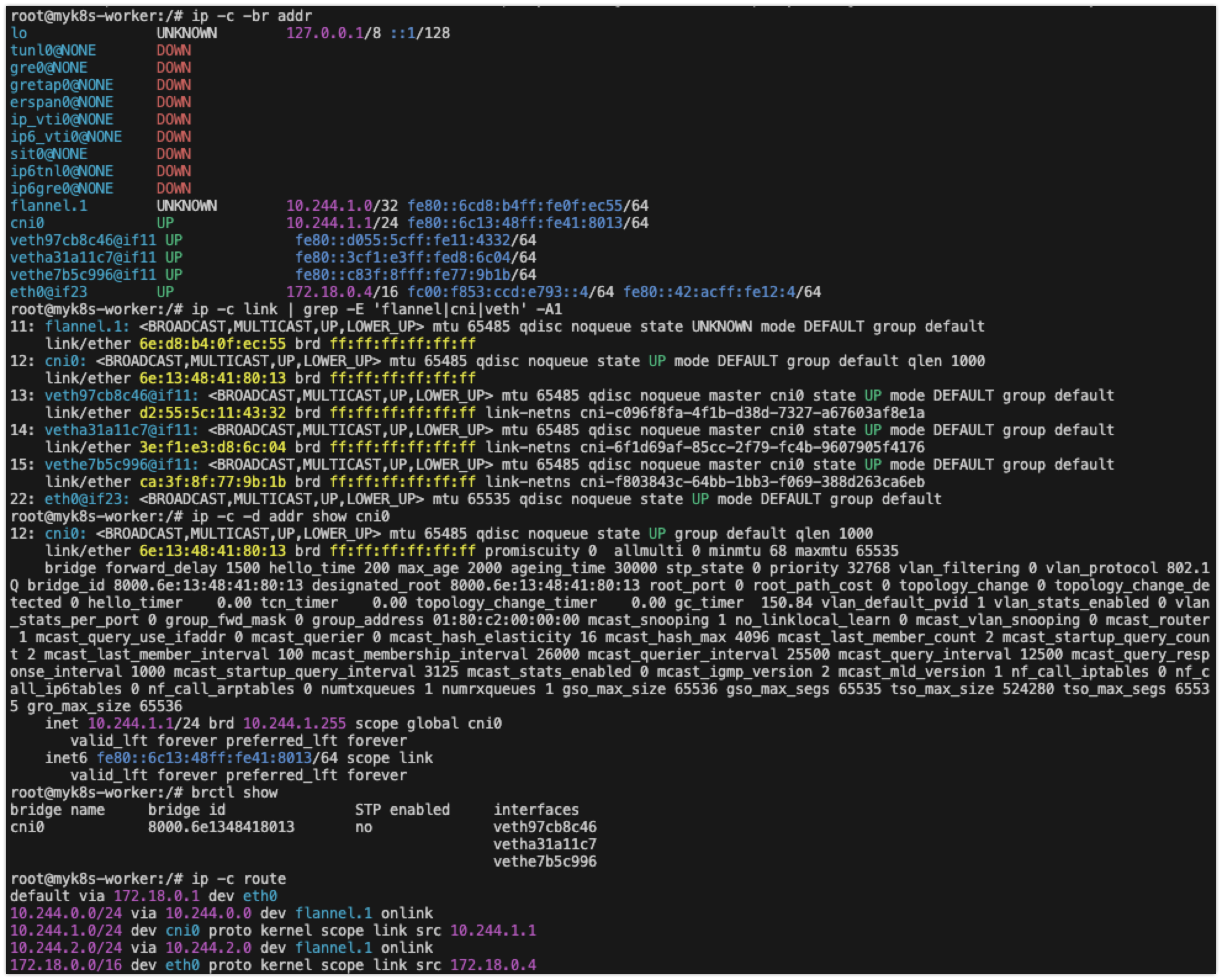
Task: Click the flannel.1 interface in brief list
Action: click(49, 205)
